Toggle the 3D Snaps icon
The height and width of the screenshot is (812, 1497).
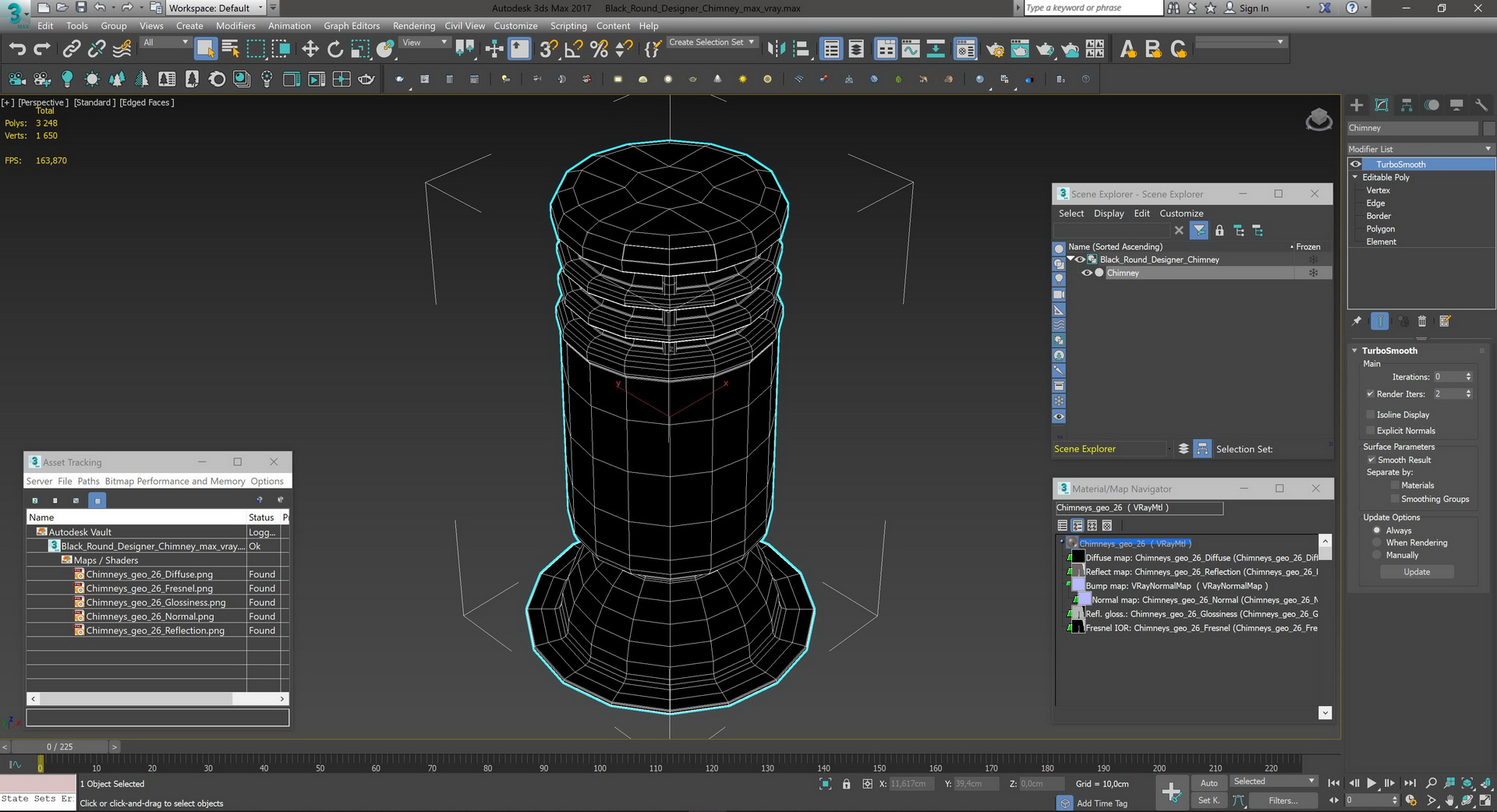549,49
